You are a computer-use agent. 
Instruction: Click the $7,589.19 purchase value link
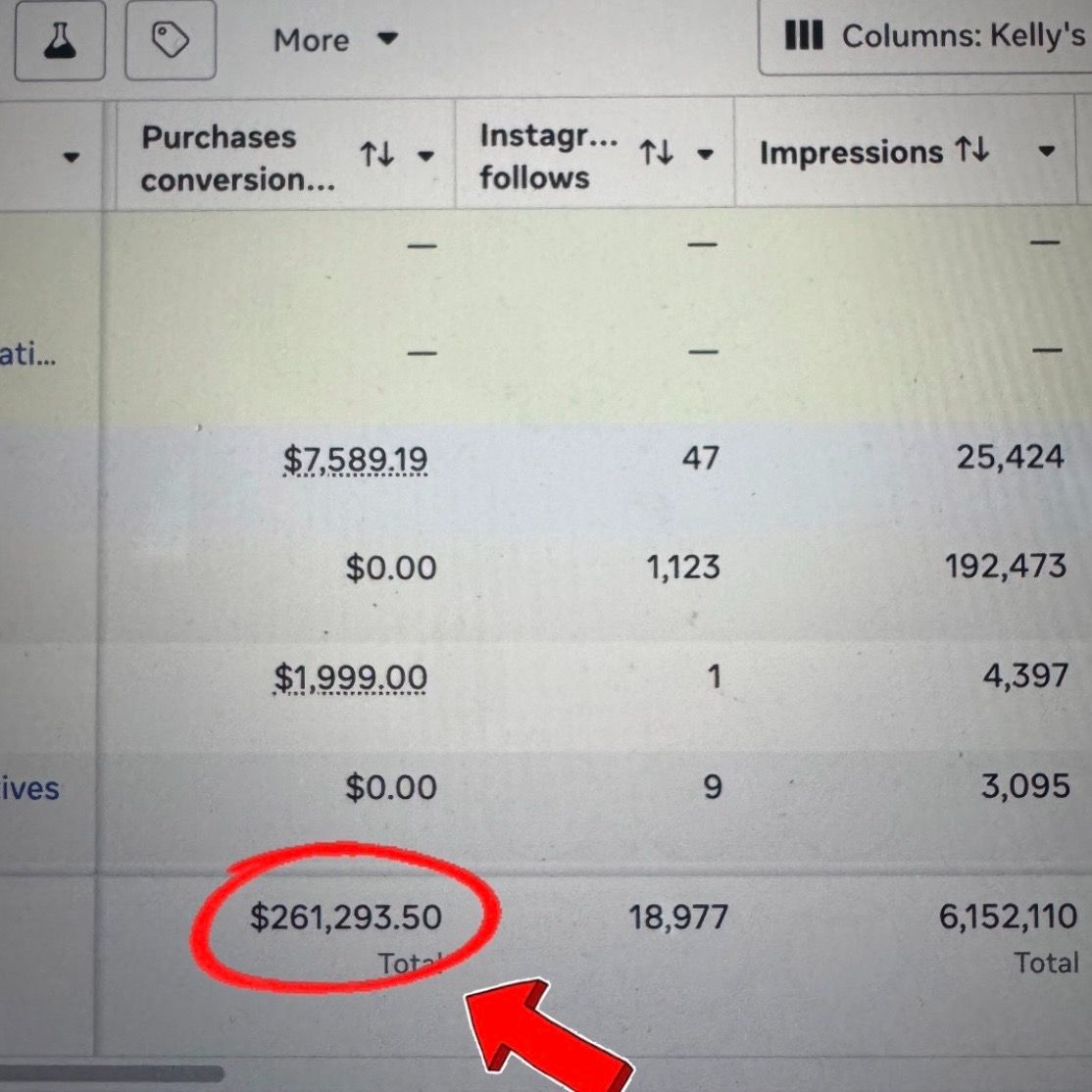point(355,459)
